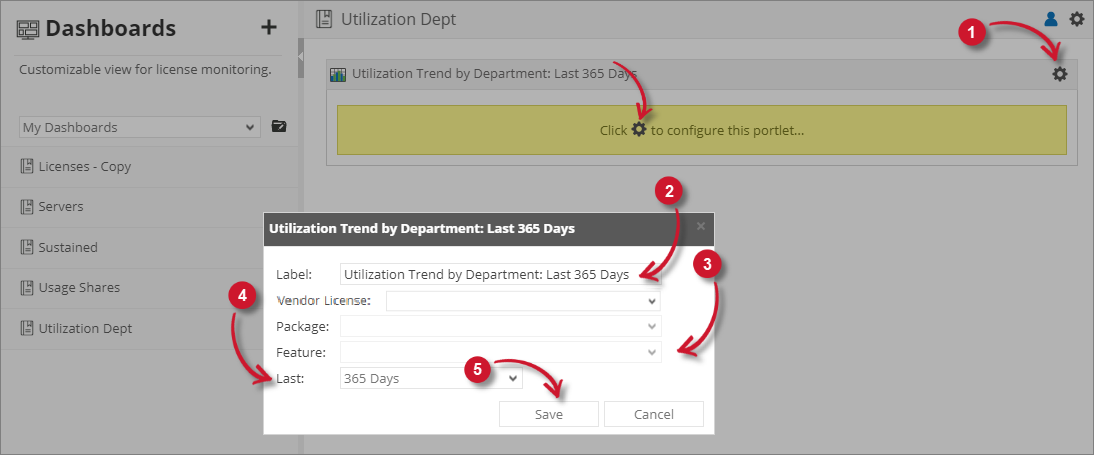The height and width of the screenshot is (455, 1094).
Task: Close the dialog with the X button
Action: click(700, 226)
